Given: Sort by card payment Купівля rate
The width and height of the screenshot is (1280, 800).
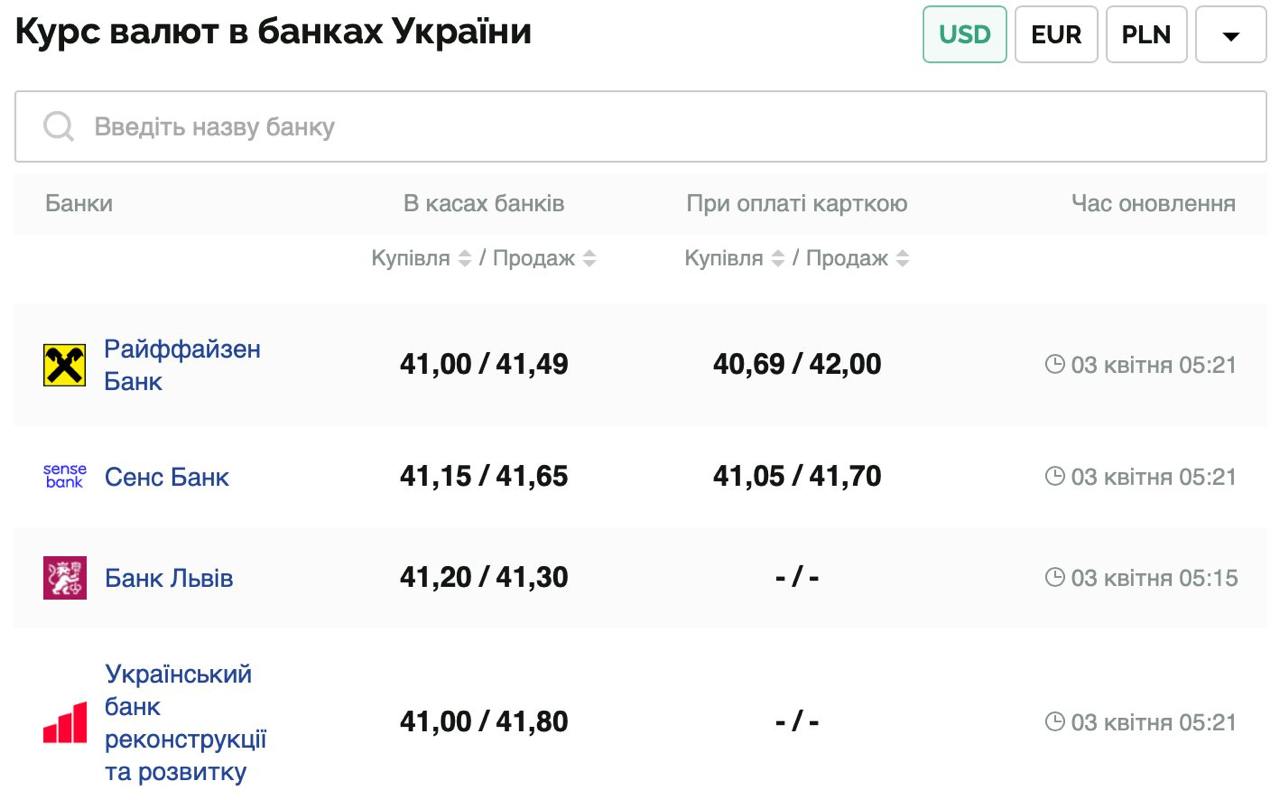Looking at the screenshot, I should [777, 258].
